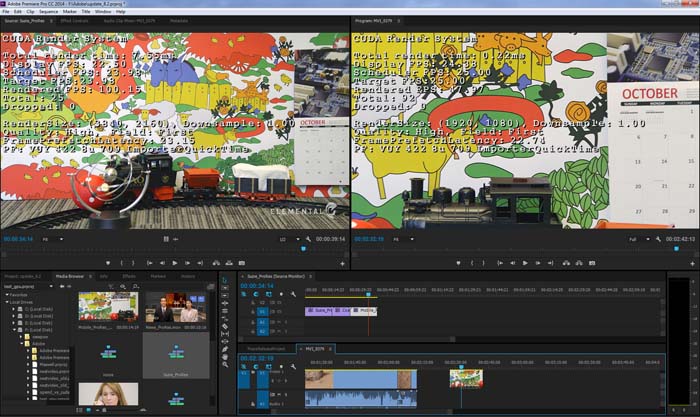Open the File menu
700x417 pixels.
click(5, 12)
